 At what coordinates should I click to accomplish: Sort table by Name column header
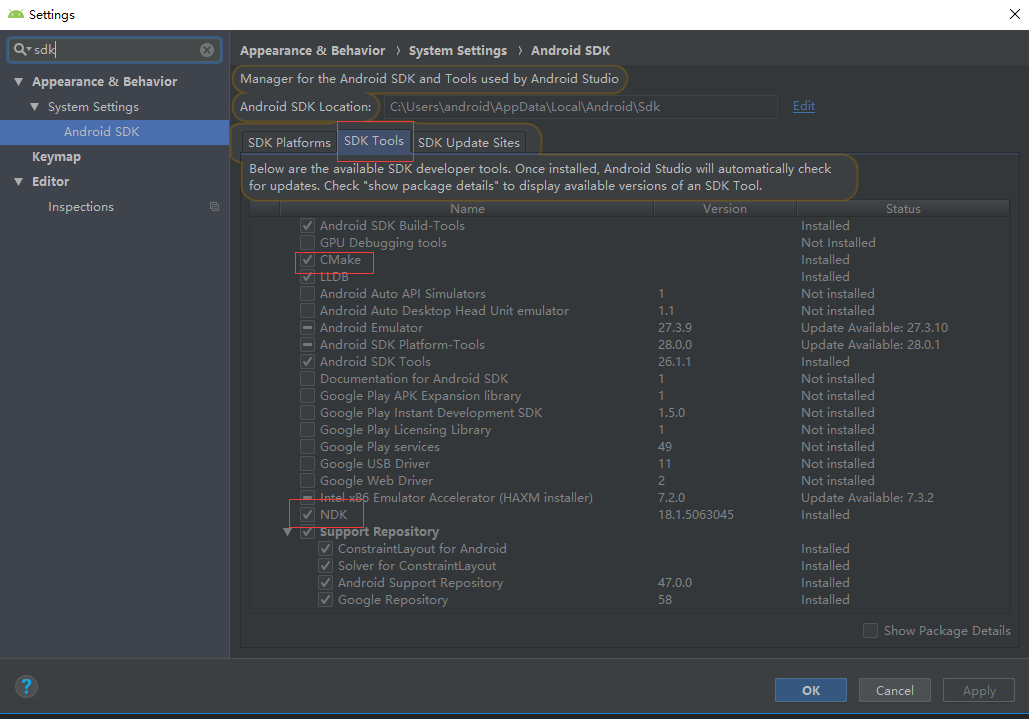click(467, 209)
